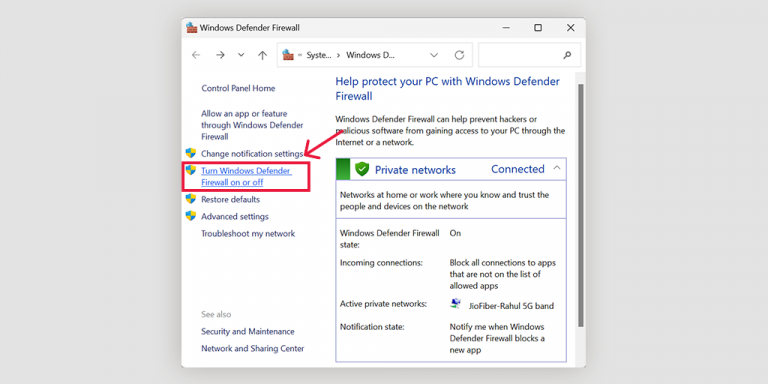Click Allow an app or feature through firewall

pyautogui.click(x=252, y=125)
